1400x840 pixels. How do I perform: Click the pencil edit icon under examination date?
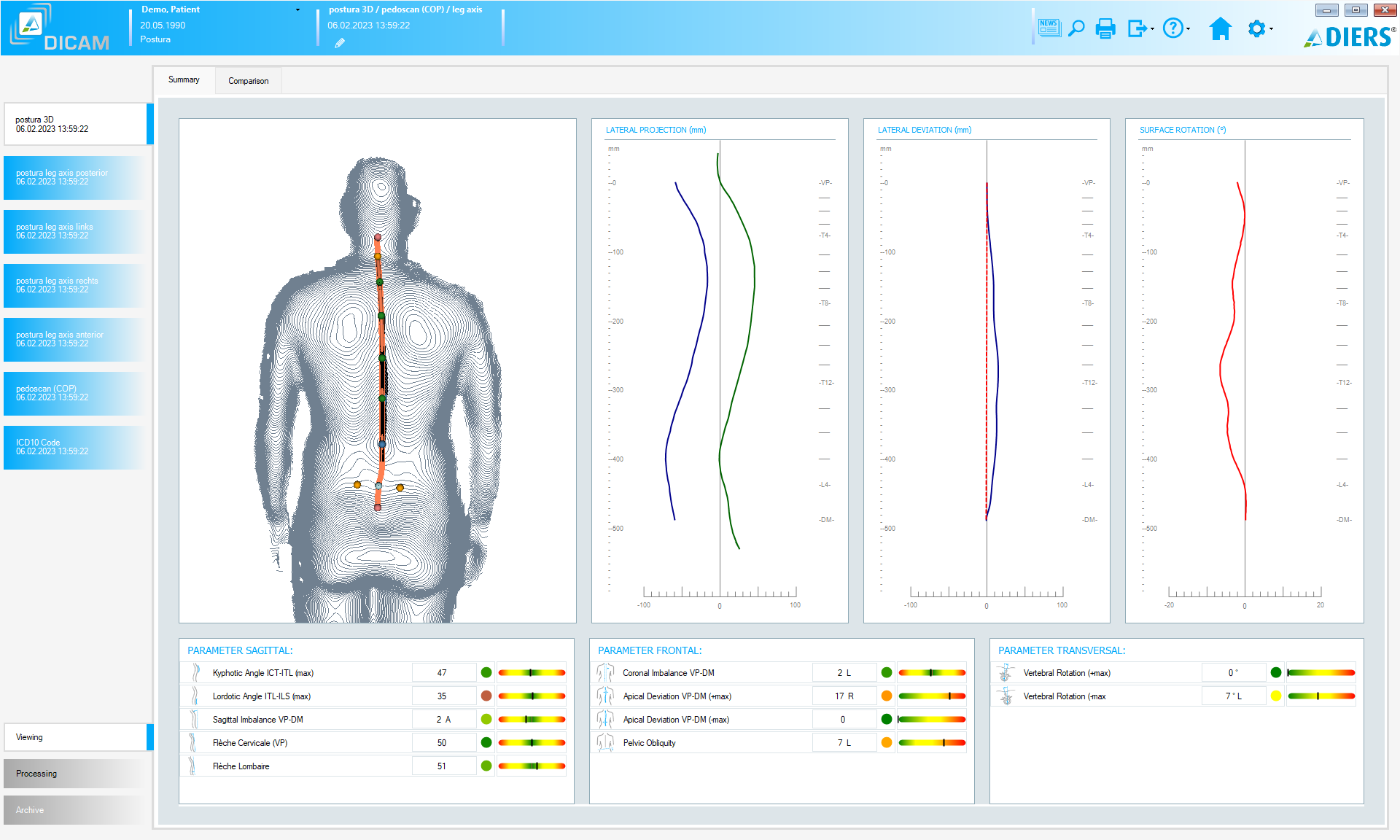click(340, 43)
